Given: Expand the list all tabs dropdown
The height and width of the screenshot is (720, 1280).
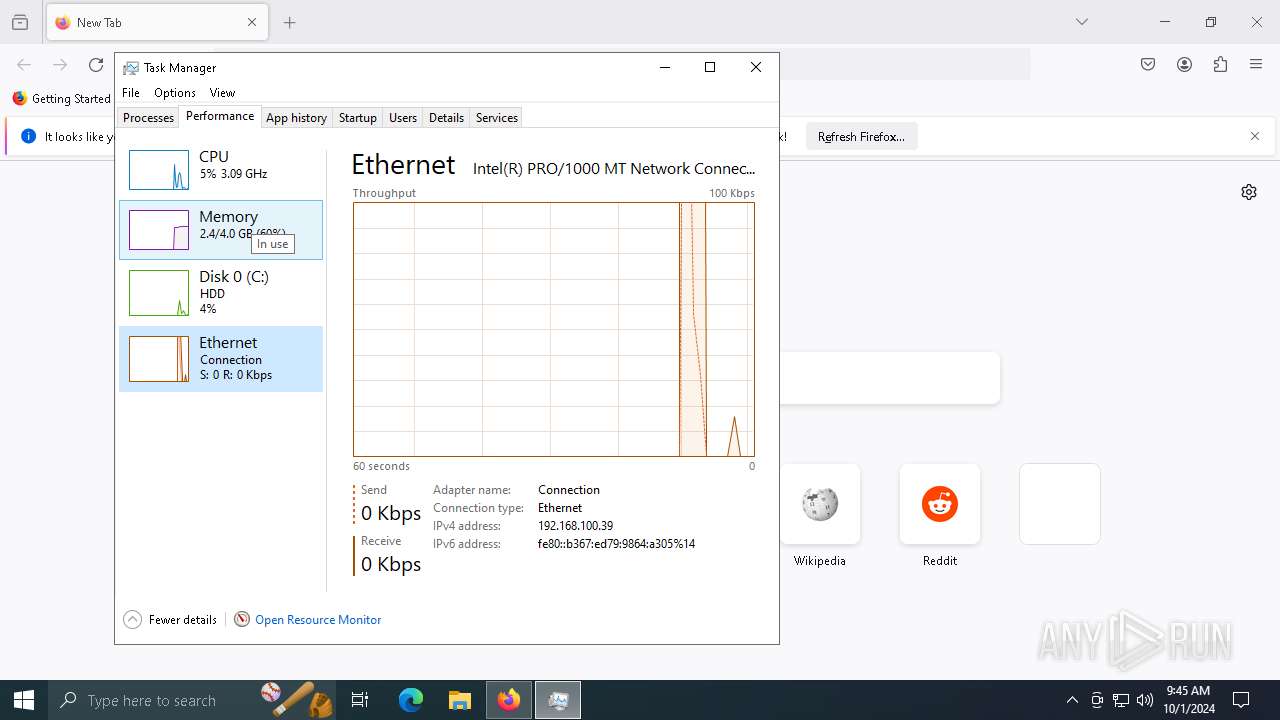Looking at the screenshot, I should [x=1081, y=22].
